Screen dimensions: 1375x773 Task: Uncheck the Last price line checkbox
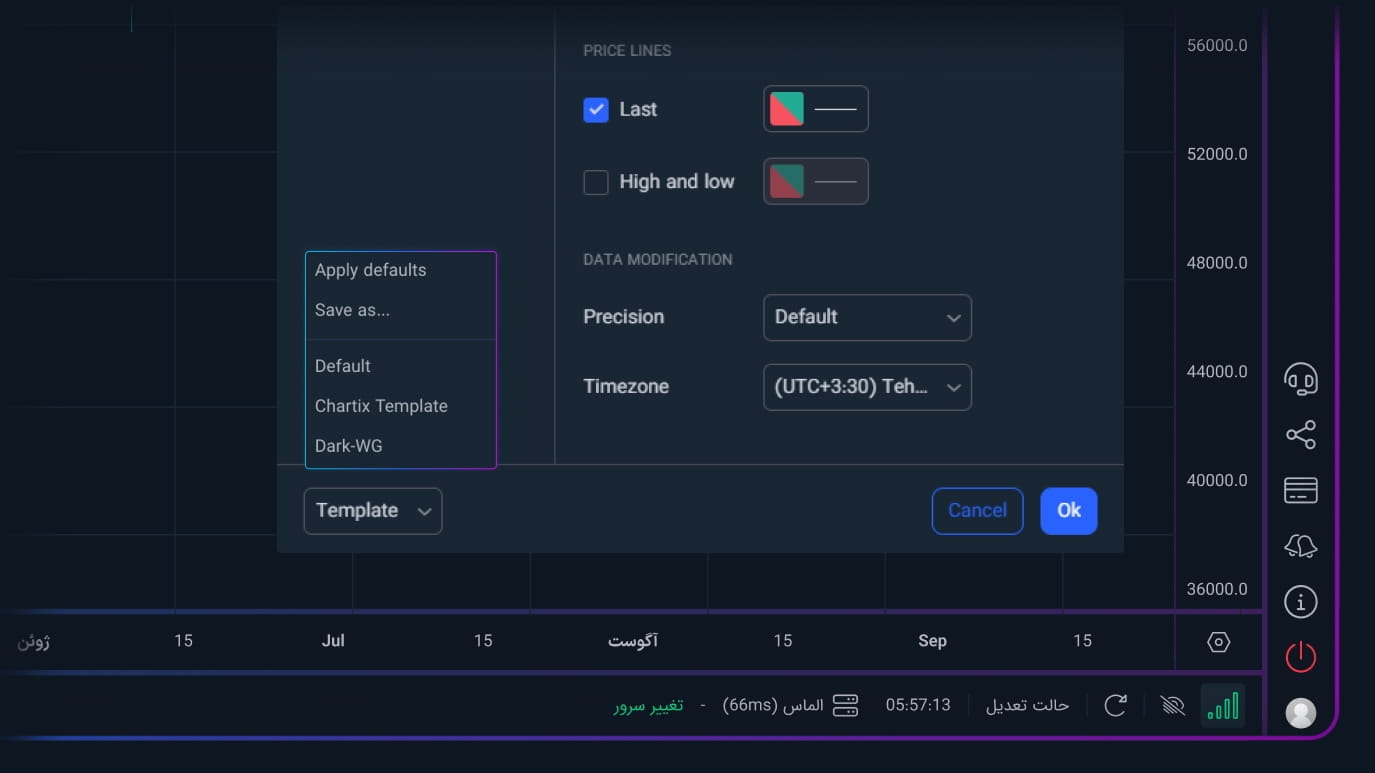(596, 110)
